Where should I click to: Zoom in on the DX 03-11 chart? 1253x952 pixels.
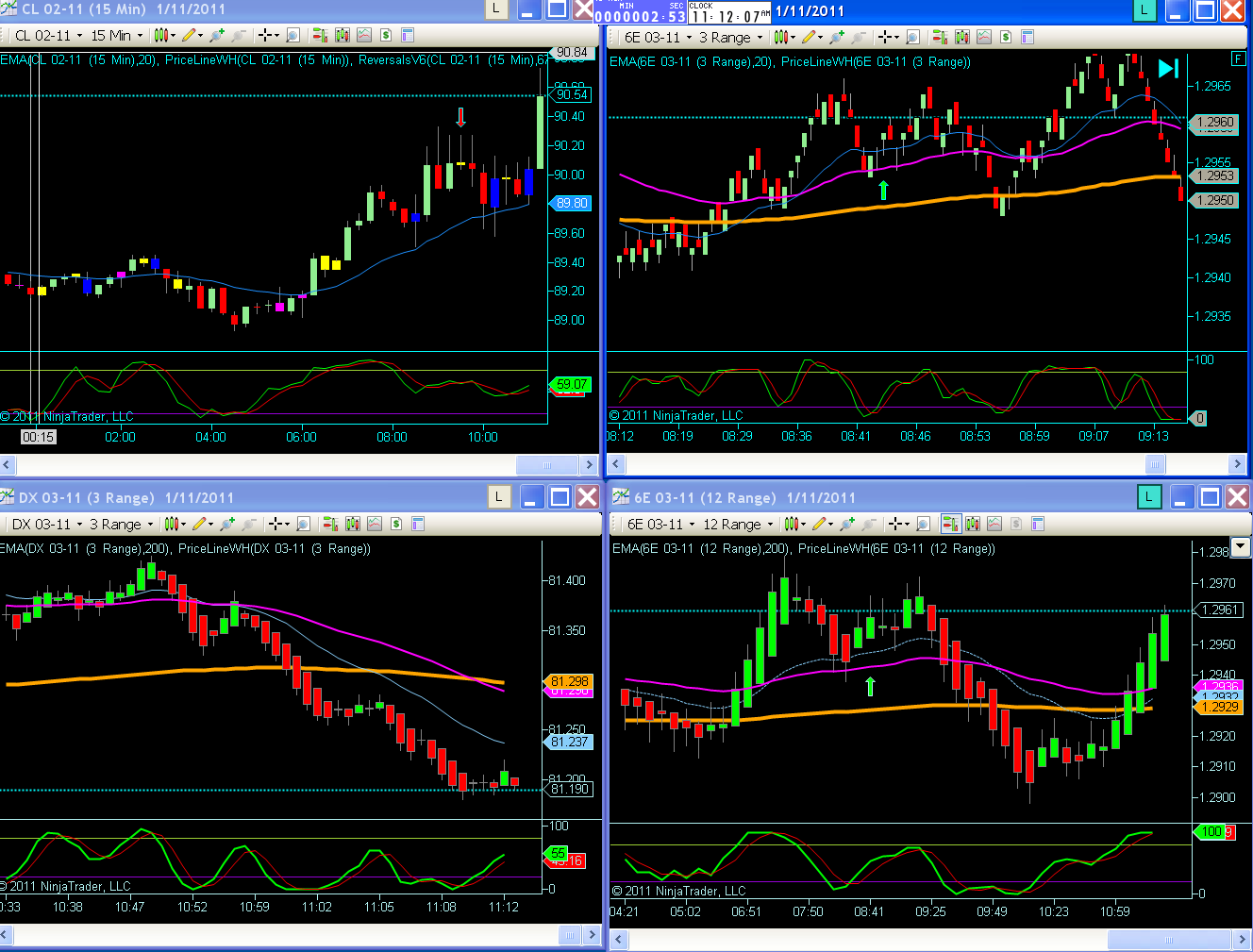click(227, 524)
